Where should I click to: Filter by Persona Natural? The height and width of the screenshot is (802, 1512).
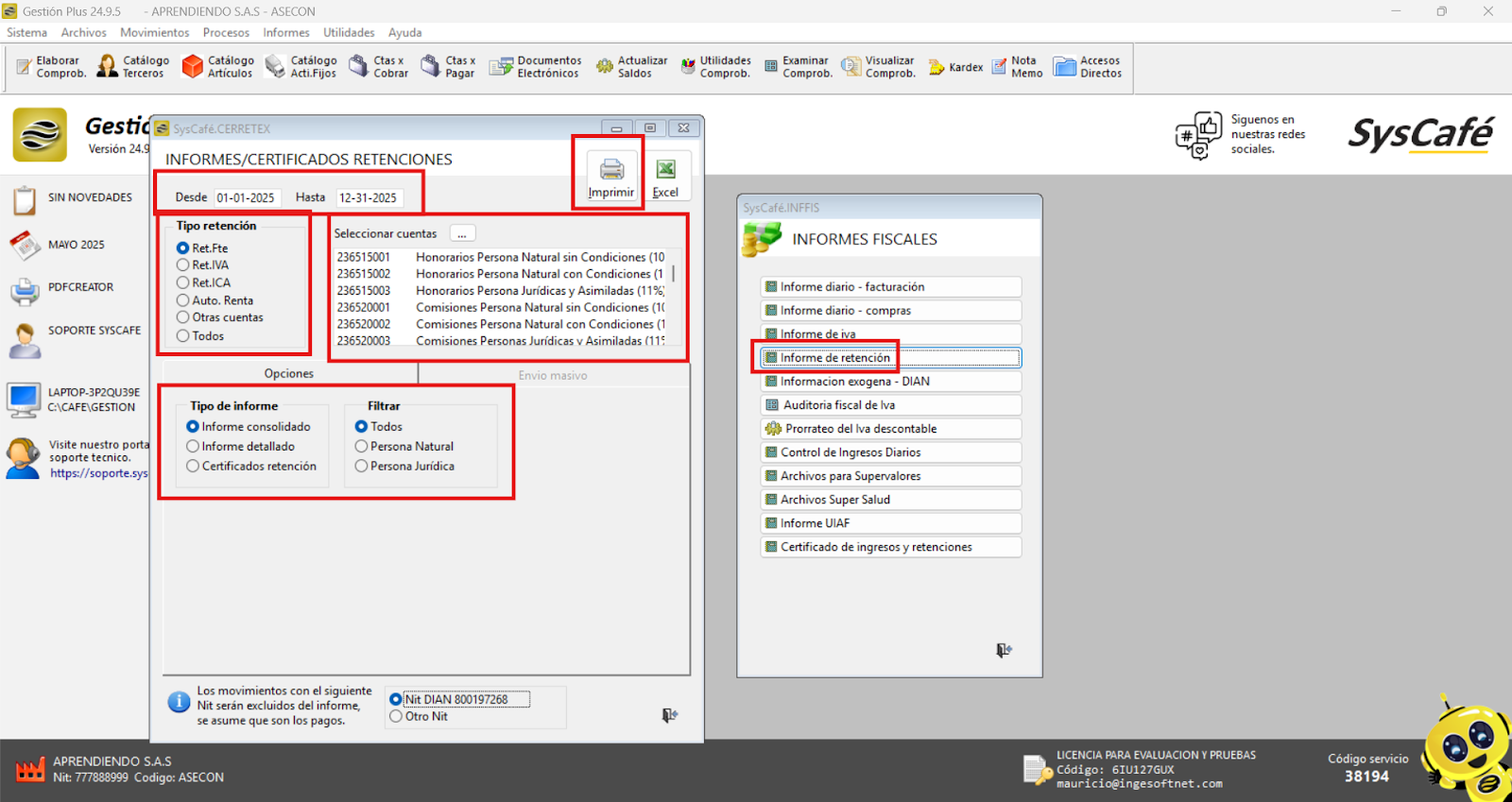click(361, 447)
